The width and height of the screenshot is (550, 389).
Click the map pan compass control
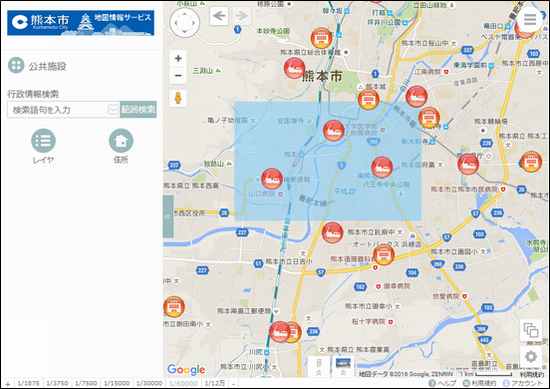pyautogui.click(x=185, y=23)
